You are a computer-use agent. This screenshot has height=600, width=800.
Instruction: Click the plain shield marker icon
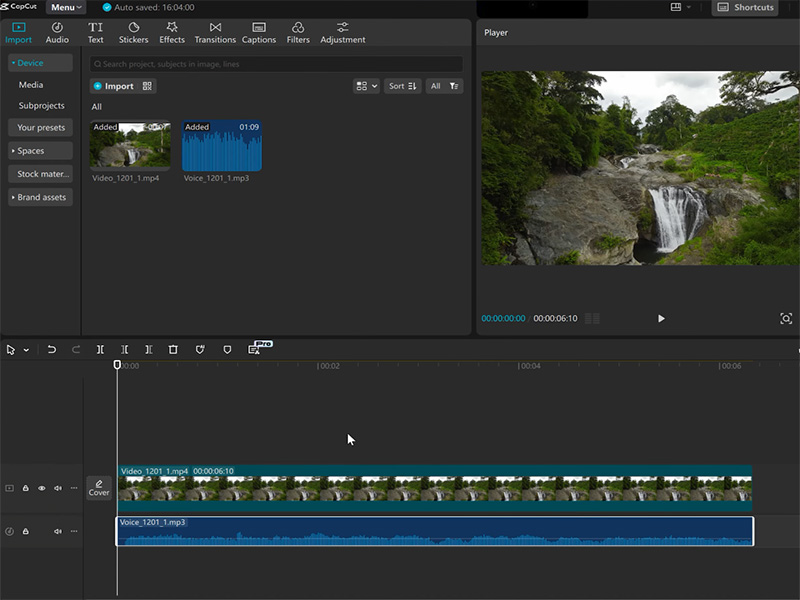[x=227, y=349]
